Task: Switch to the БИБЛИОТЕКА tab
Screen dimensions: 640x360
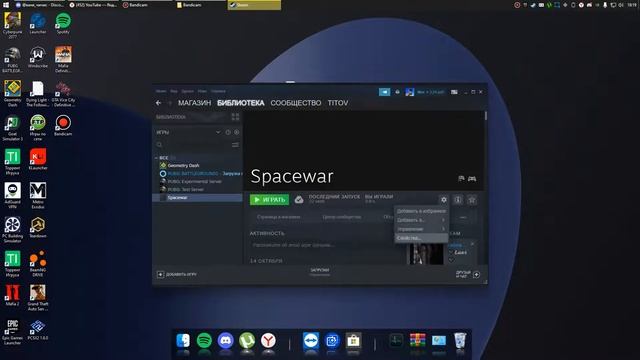Action: (240, 103)
